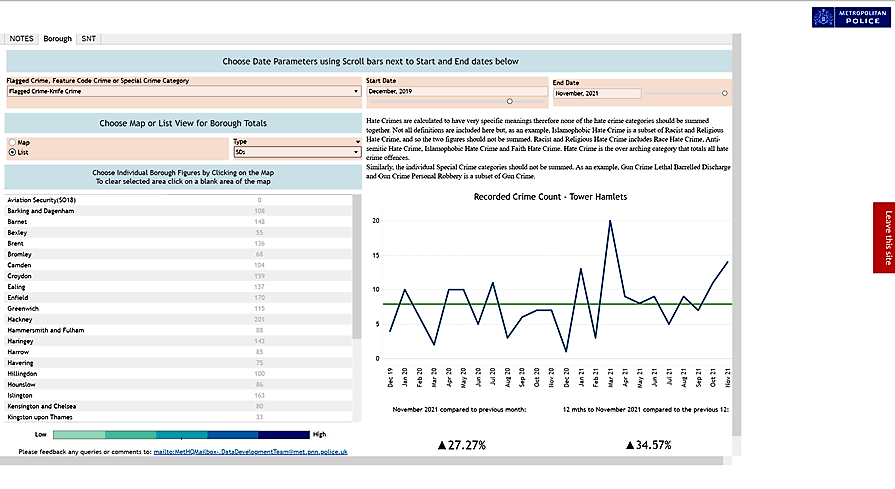Select the Borough tab
This screenshot has width=895, height=489.
(58, 38)
